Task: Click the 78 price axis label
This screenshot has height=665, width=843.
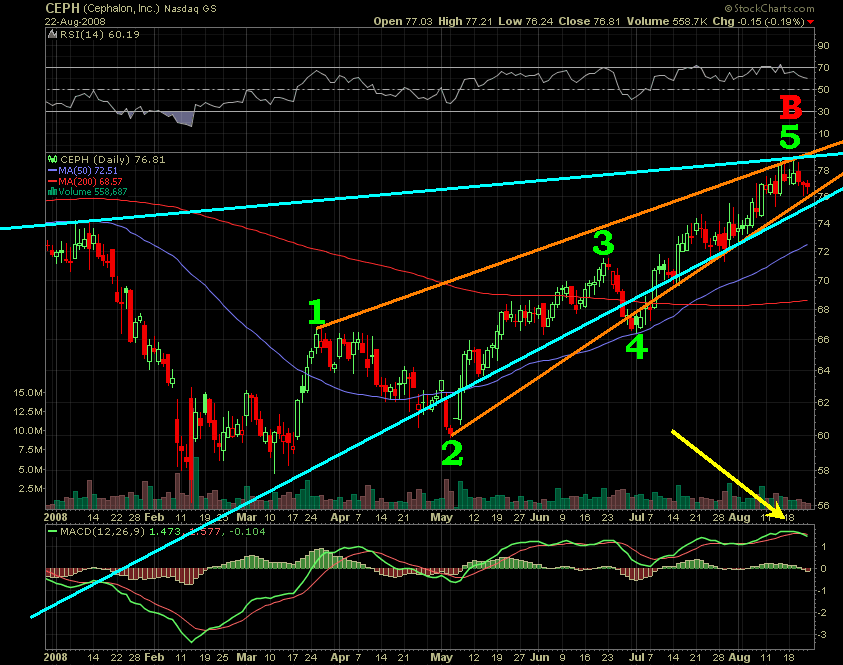Action: tap(823, 171)
